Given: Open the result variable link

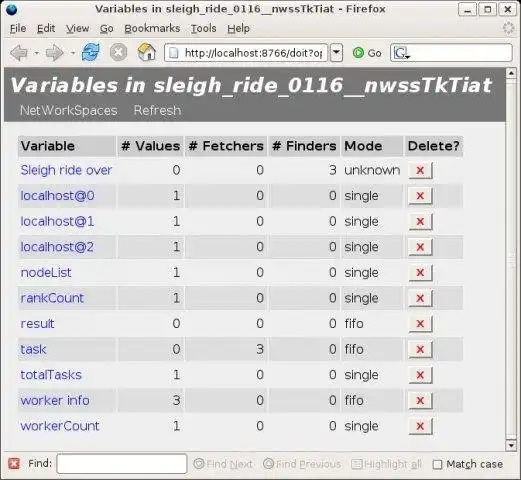Looking at the screenshot, I should pyautogui.click(x=37, y=324).
